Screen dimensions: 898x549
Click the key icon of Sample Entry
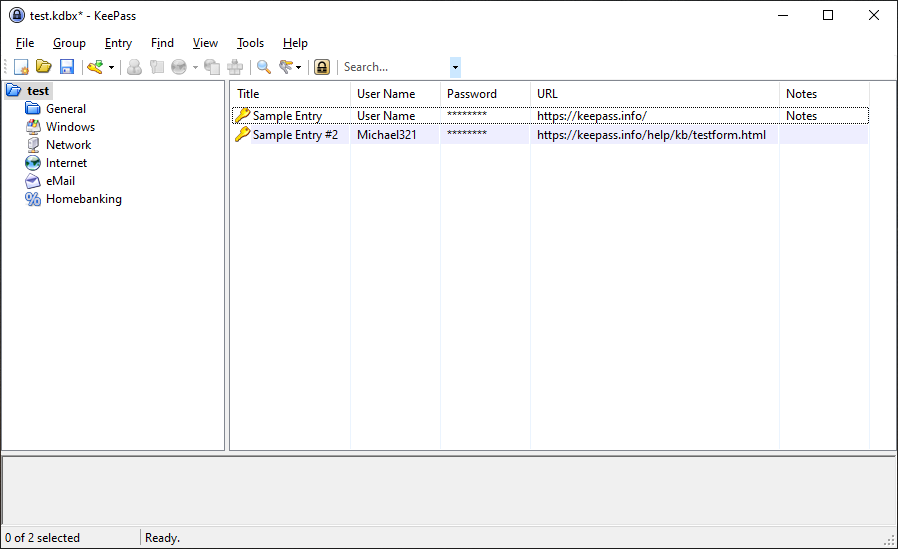[x=242, y=115]
